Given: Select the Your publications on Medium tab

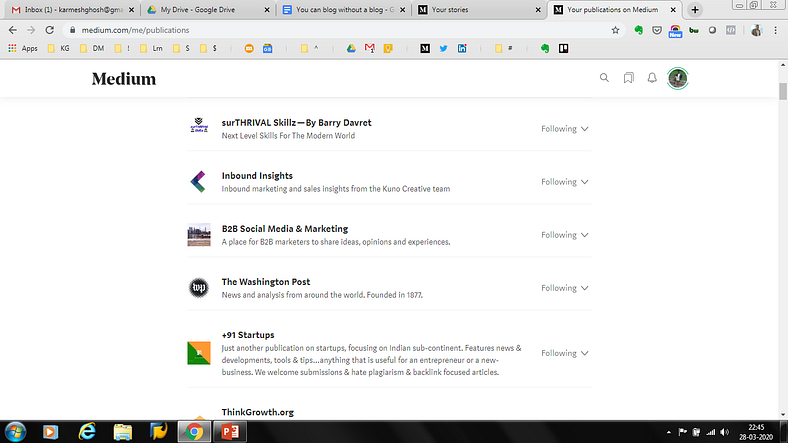Looking at the screenshot, I should 614,10.
